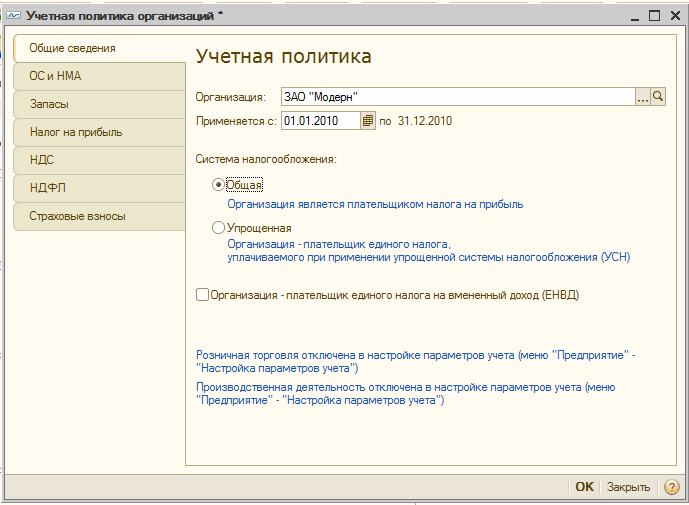Click the Закрыть button

pyautogui.click(x=628, y=487)
